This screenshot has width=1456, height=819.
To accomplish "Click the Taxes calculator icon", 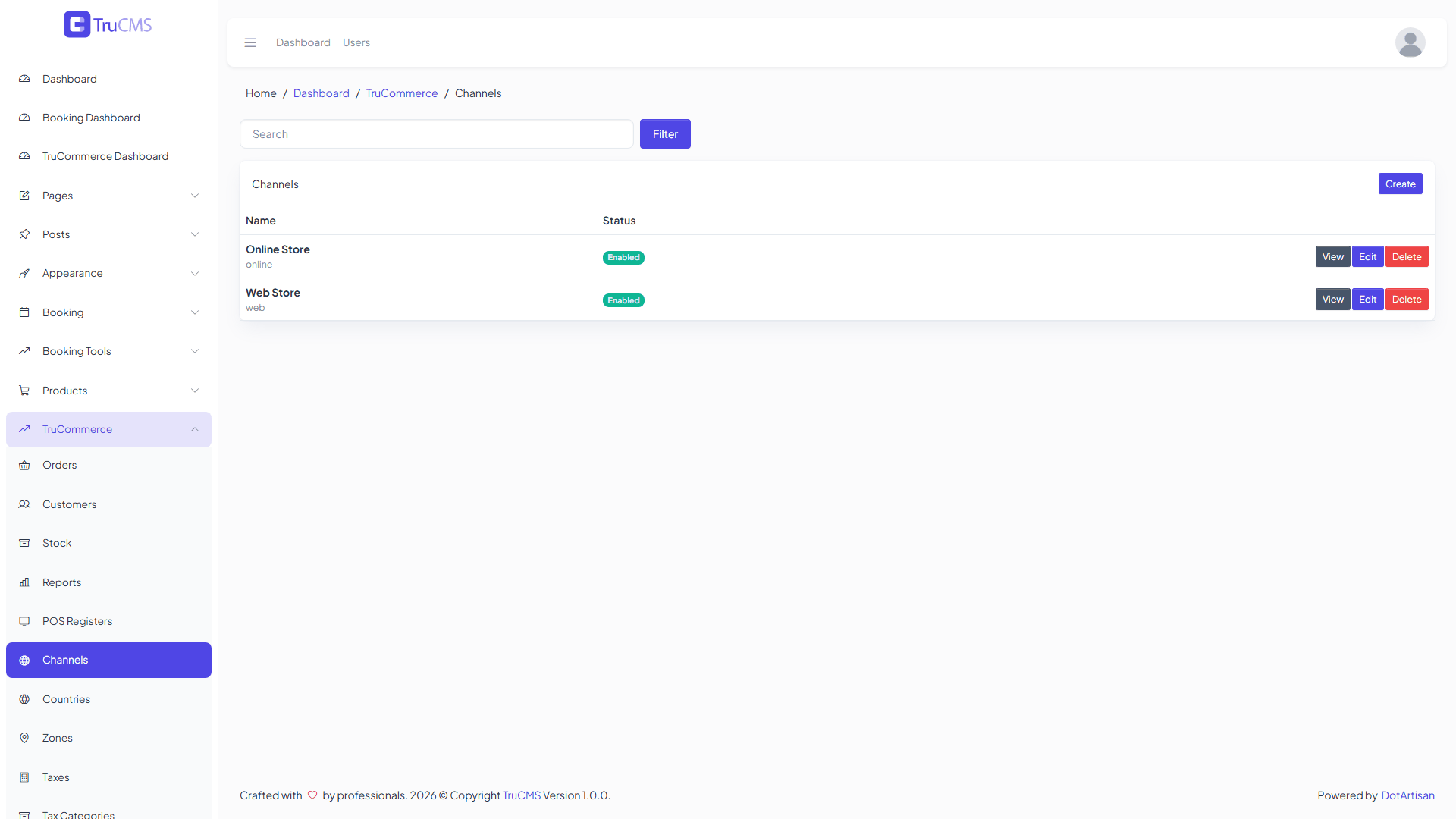I will 24,777.
